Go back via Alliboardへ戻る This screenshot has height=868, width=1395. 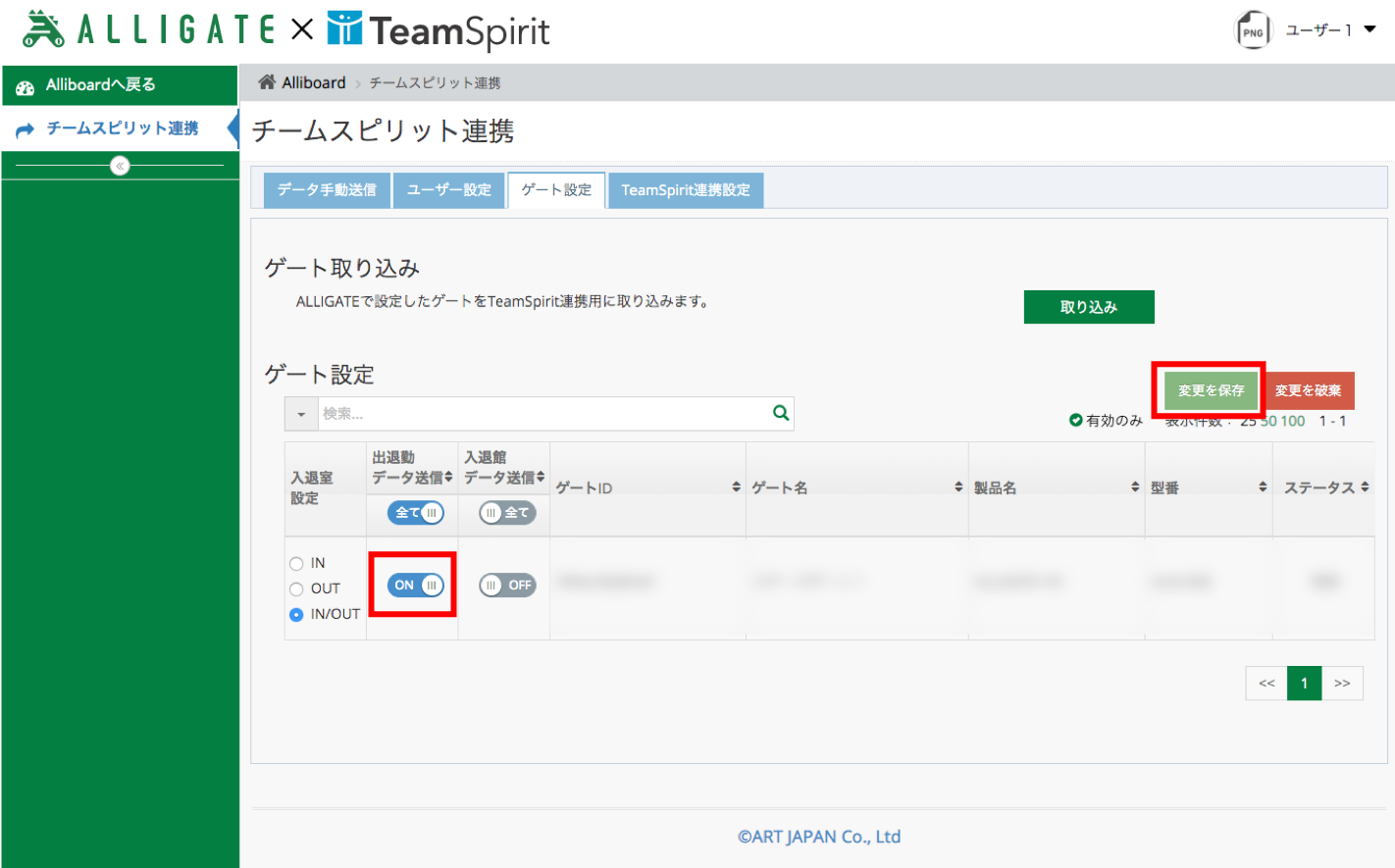[x=120, y=85]
